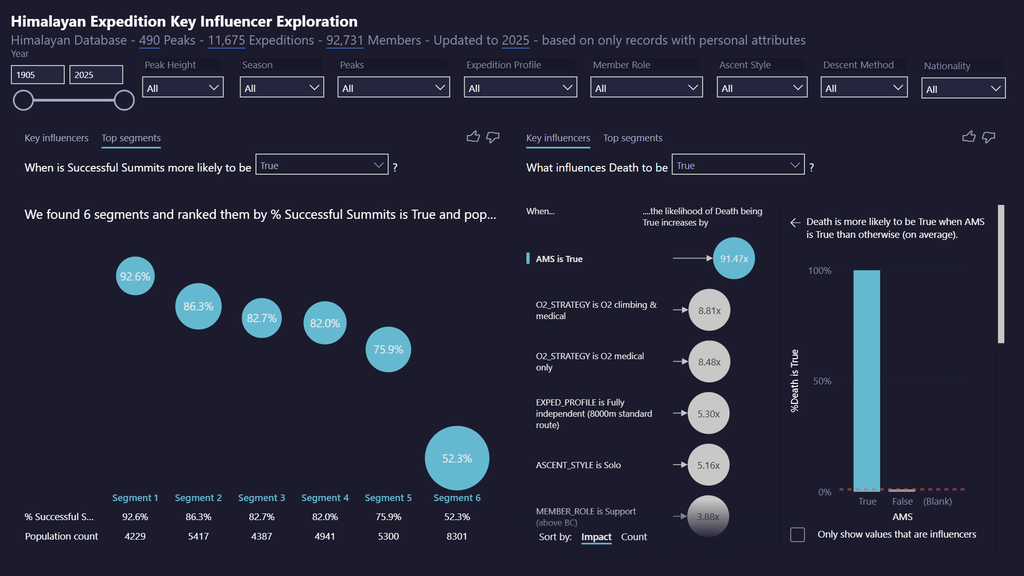The width and height of the screenshot is (1024, 576).
Task: Click population count 8301
Action: click(x=456, y=536)
